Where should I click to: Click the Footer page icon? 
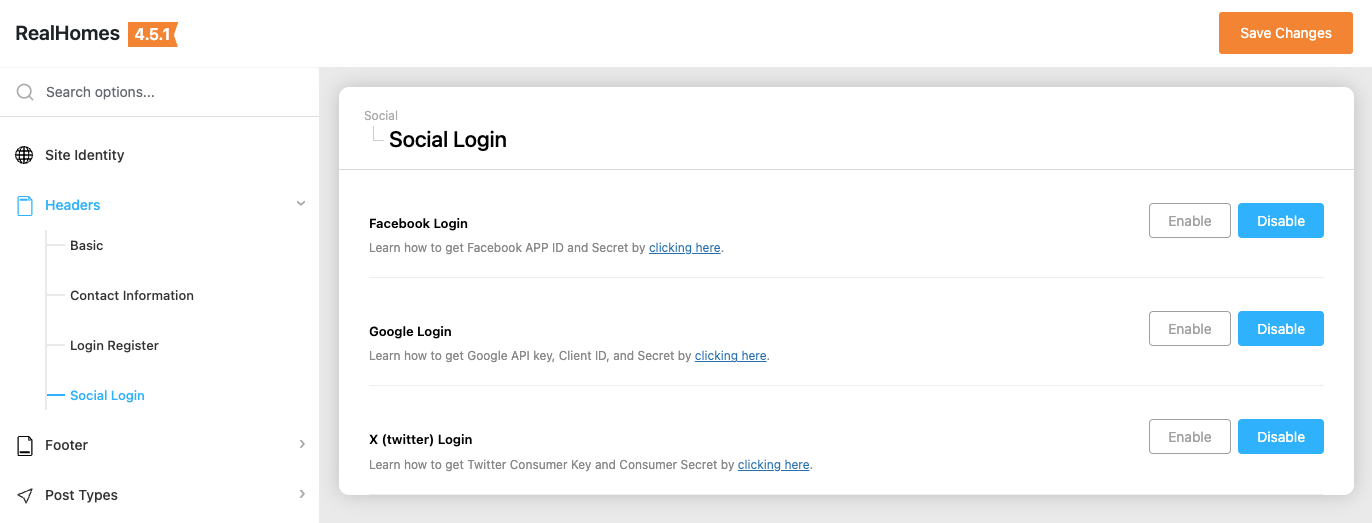pos(25,445)
